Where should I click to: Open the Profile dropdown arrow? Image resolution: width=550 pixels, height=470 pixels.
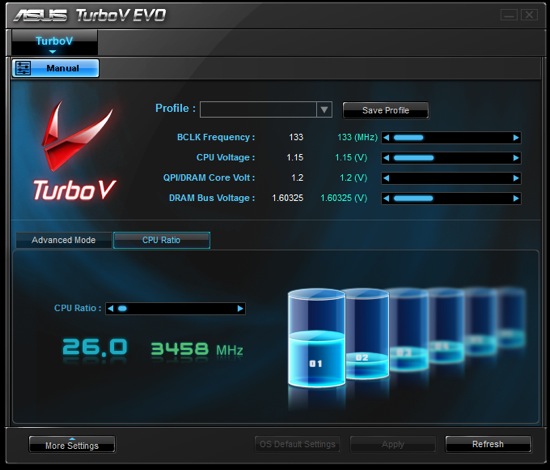(324, 110)
